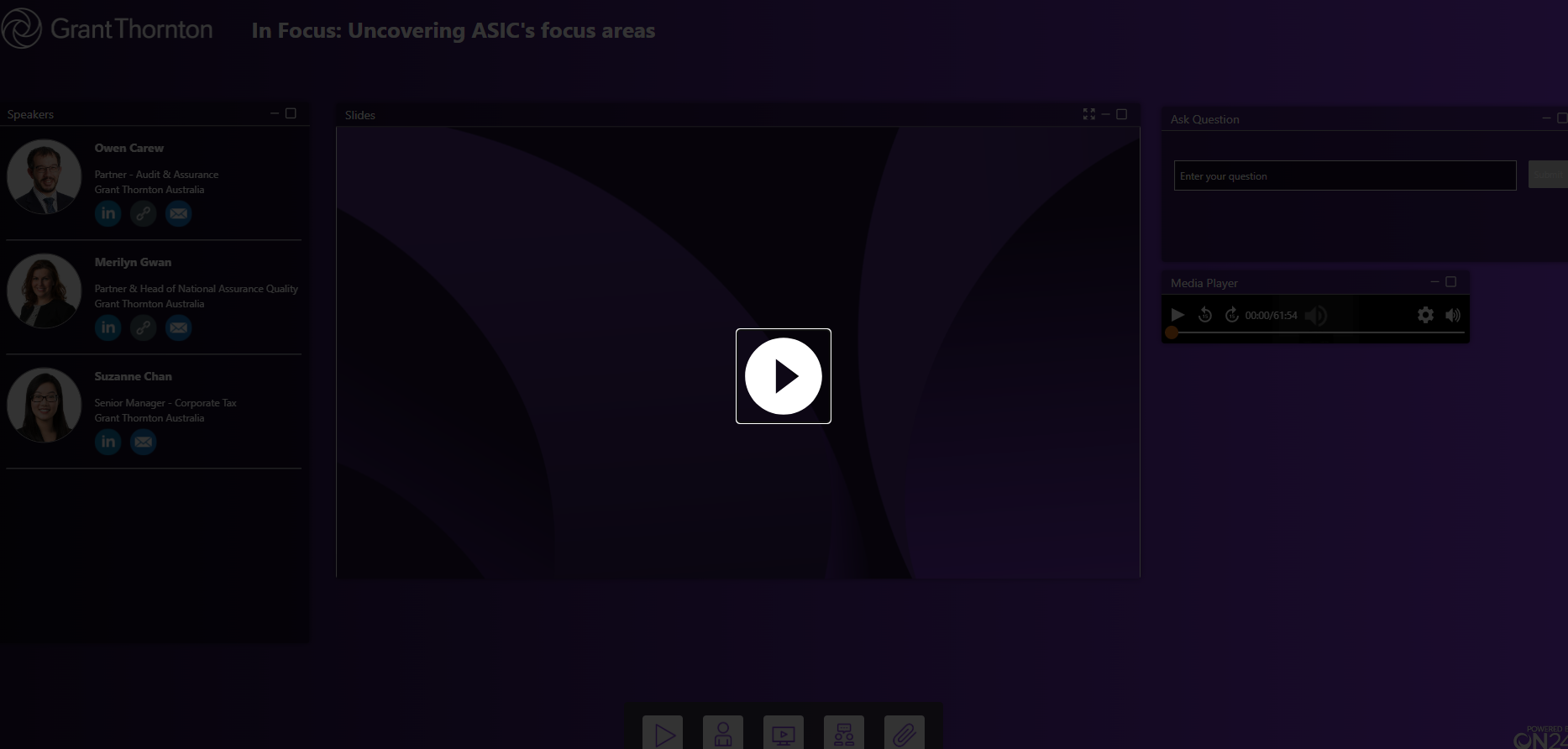Image resolution: width=1568 pixels, height=749 pixels.
Task: Click the Slides monitor icon in bottom dock
Action: (783, 735)
